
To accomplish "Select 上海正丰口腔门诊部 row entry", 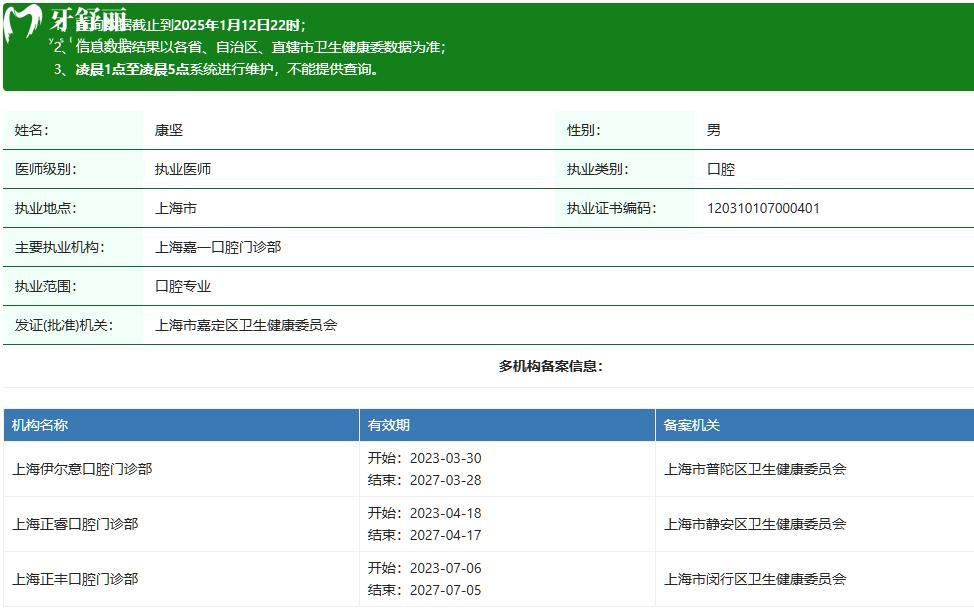I will point(76,578).
